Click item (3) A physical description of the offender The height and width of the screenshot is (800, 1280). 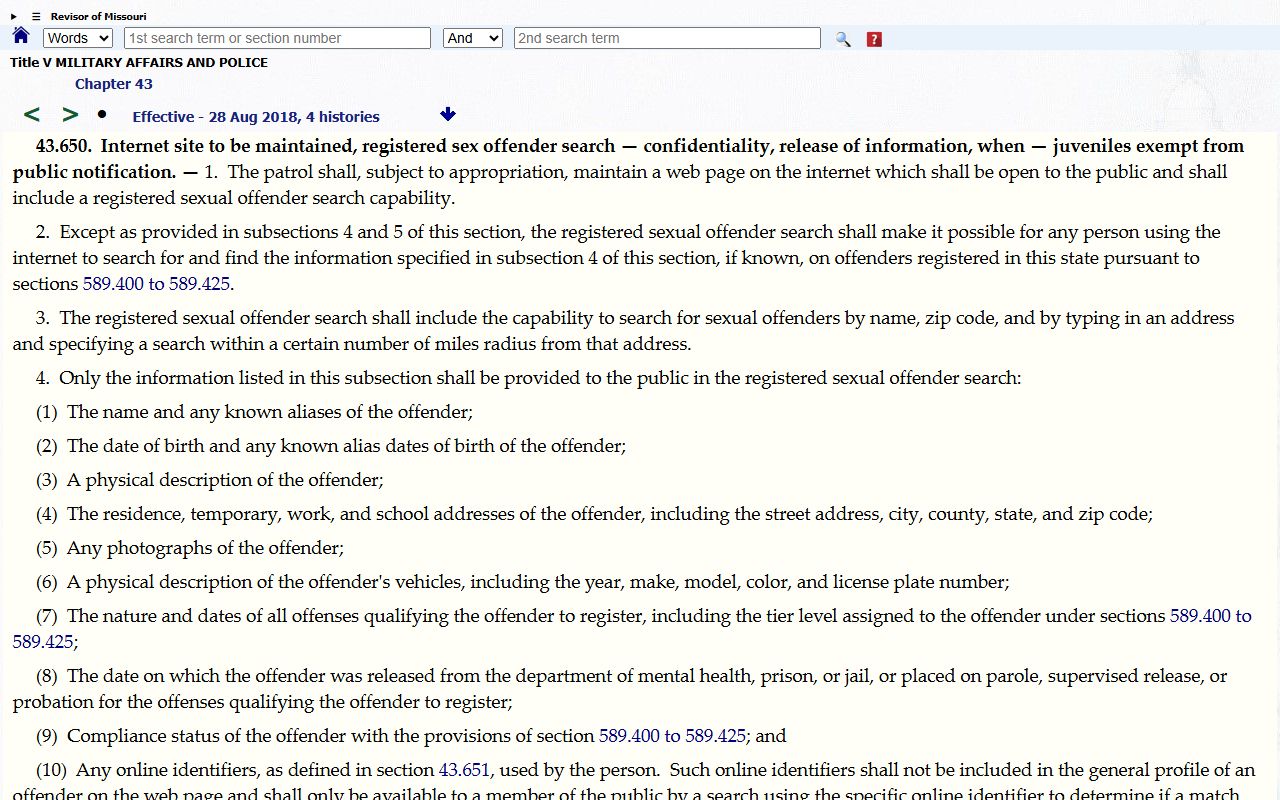point(210,480)
